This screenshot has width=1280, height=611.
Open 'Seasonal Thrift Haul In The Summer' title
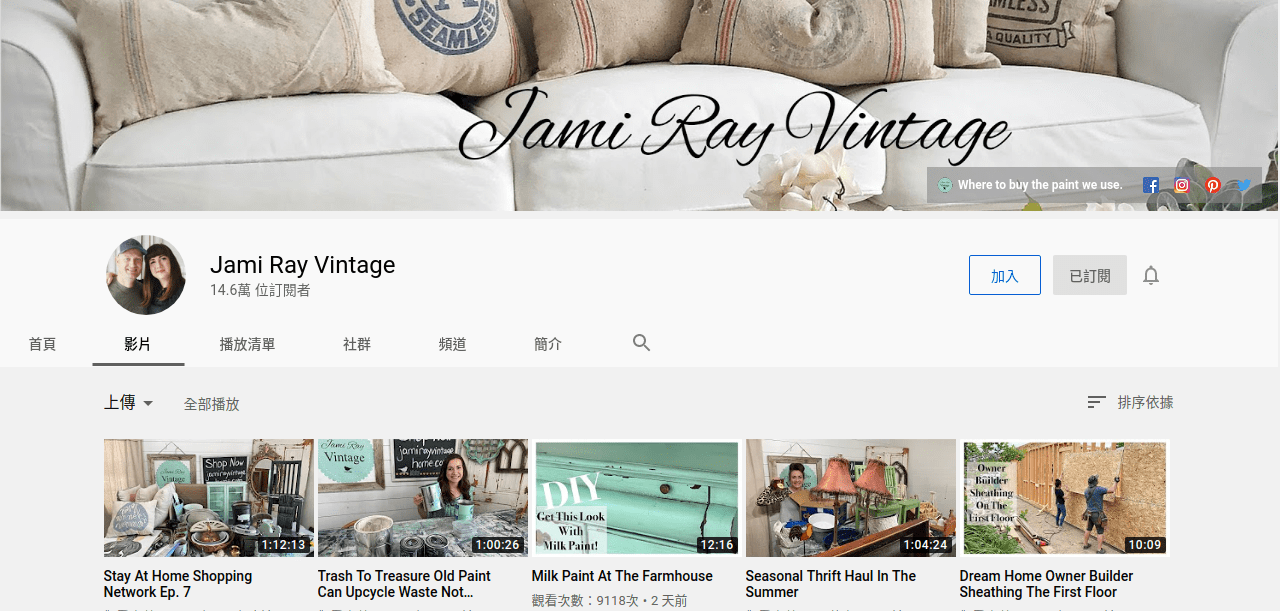pos(831,584)
